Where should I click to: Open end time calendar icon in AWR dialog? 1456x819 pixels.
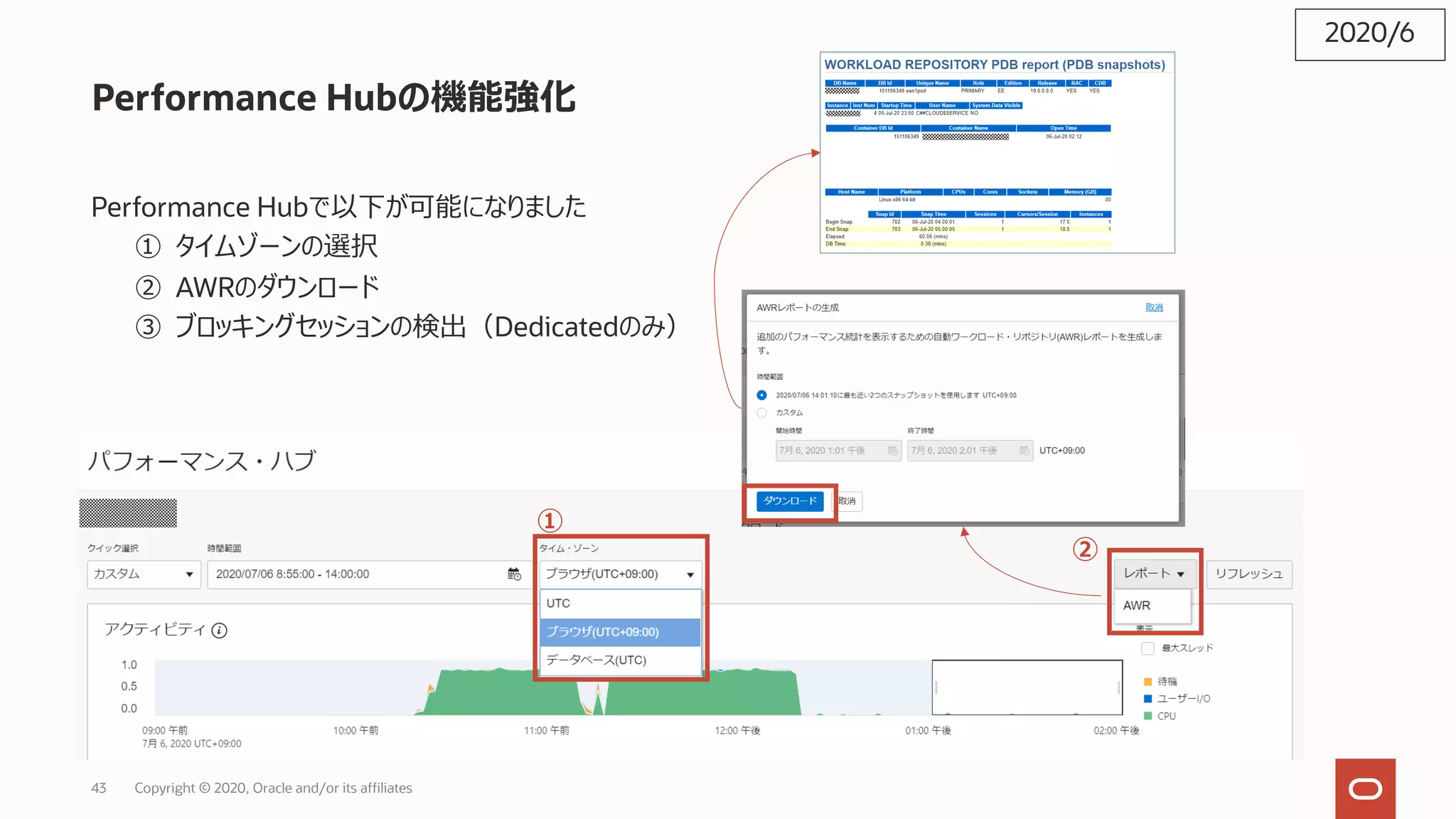pos(1024,451)
